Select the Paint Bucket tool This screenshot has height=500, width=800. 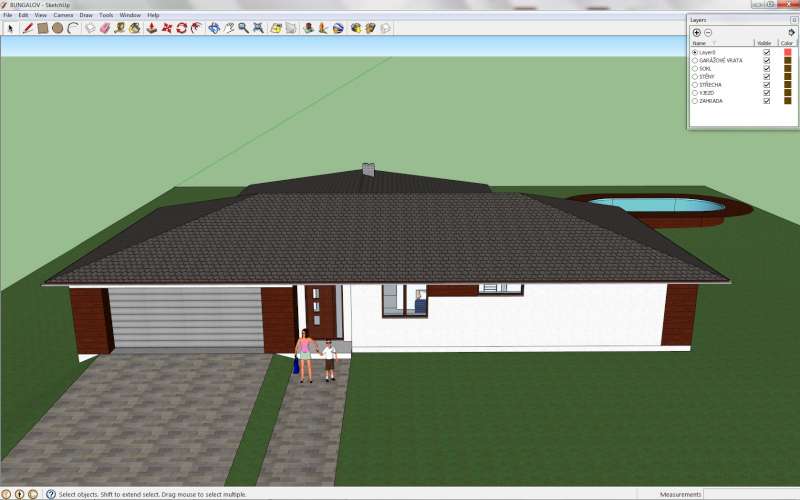tap(134, 28)
